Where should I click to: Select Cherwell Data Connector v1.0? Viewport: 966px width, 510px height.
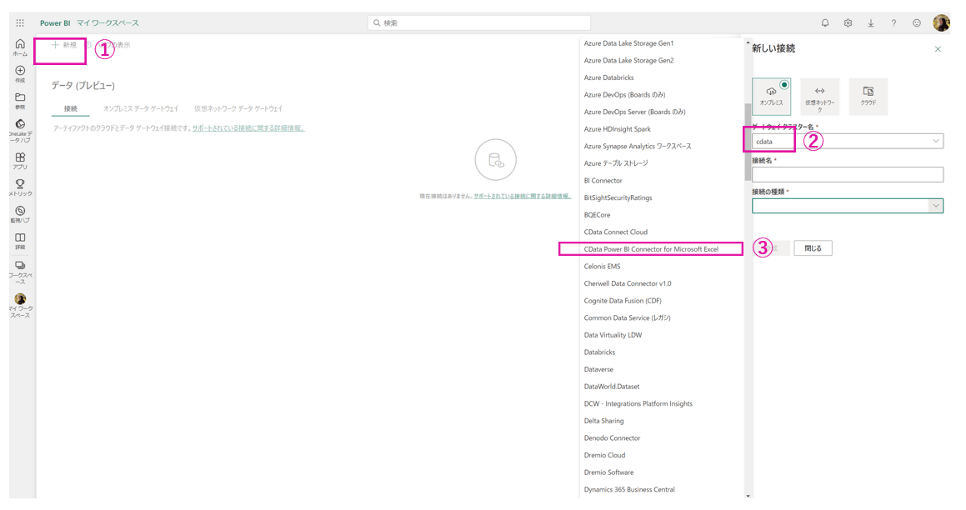tap(628, 284)
